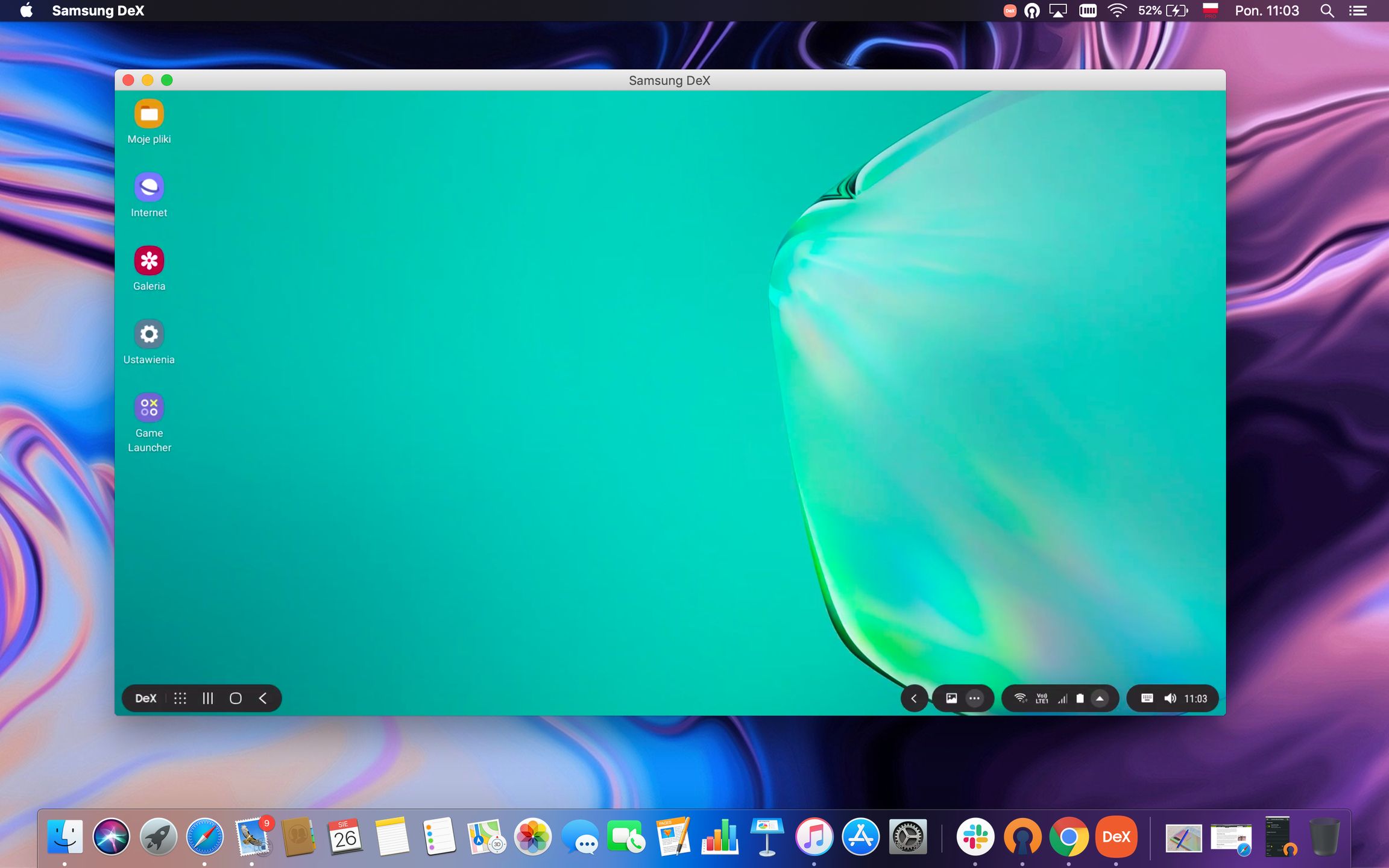The width and height of the screenshot is (1389, 868).
Task: Toggle Wi-Fi icon in DeX status tray
Action: click(x=1020, y=698)
